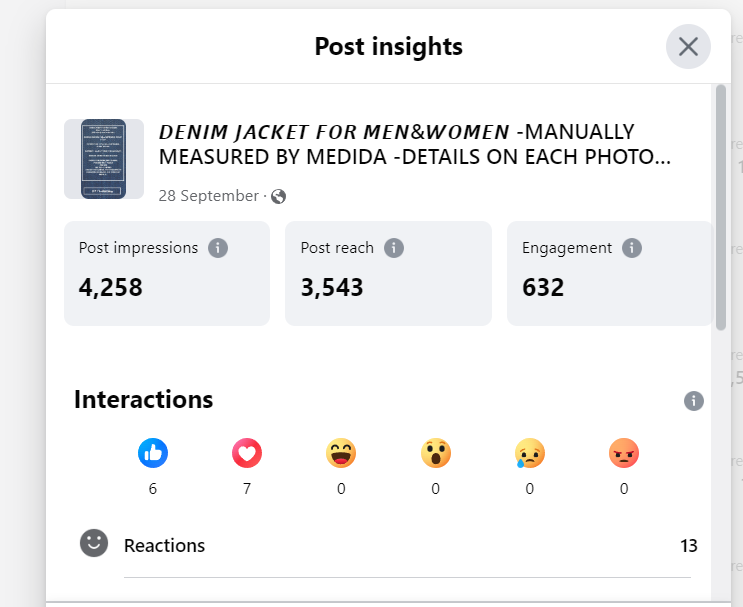Close the Post insights dialog
Screen dimensions: 743x607
click(688, 46)
